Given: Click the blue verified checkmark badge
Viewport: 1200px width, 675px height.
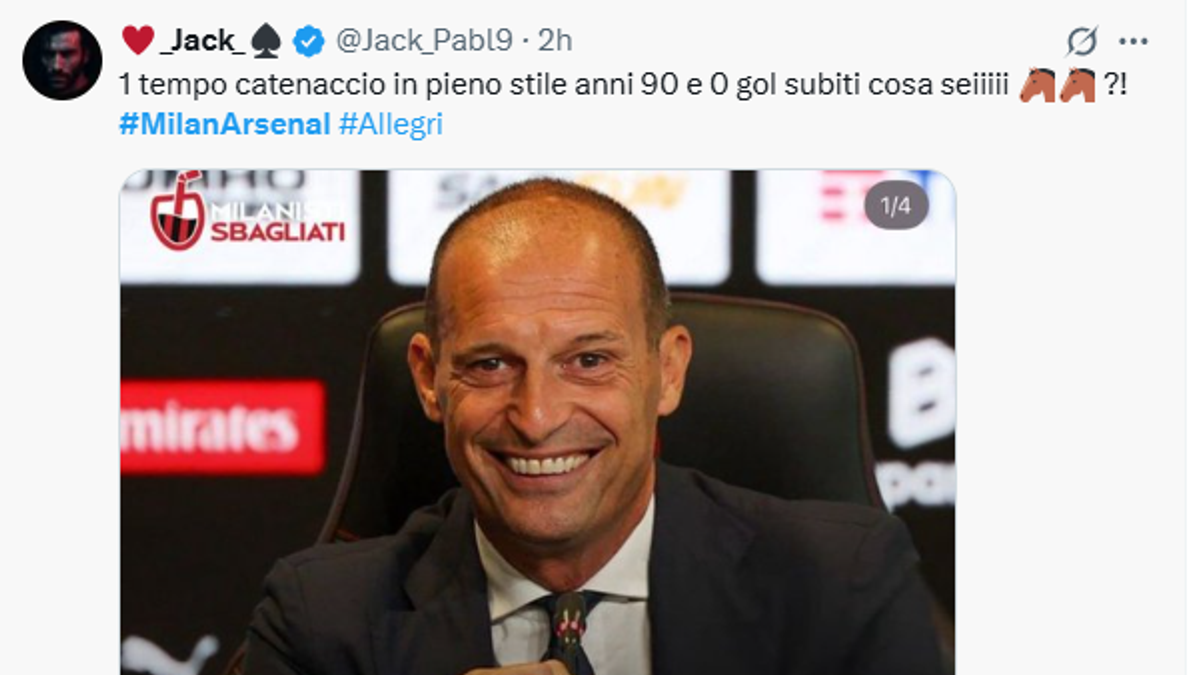Looking at the screenshot, I should [308, 41].
